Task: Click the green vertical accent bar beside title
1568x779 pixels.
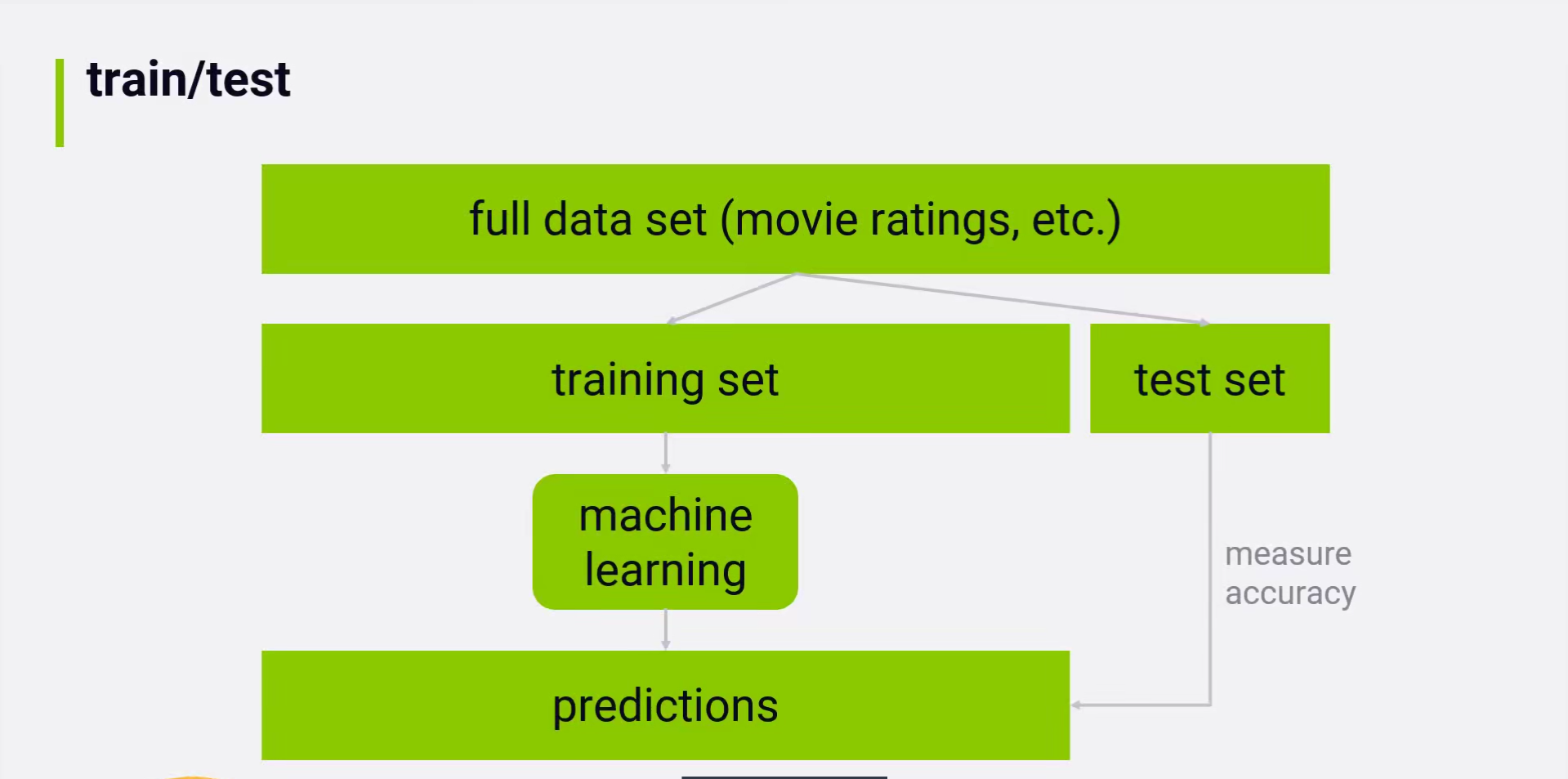Action: [x=60, y=102]
